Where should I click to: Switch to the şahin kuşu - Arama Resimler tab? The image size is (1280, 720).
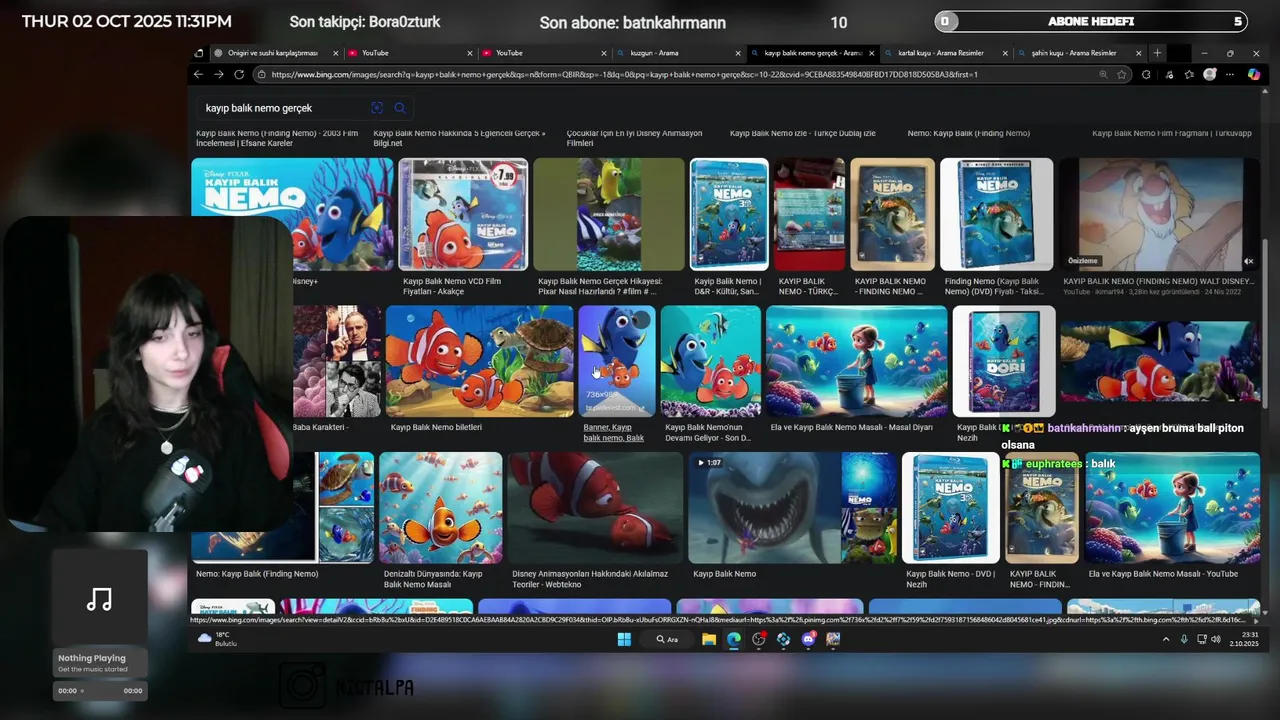(x=1078, y=53)
